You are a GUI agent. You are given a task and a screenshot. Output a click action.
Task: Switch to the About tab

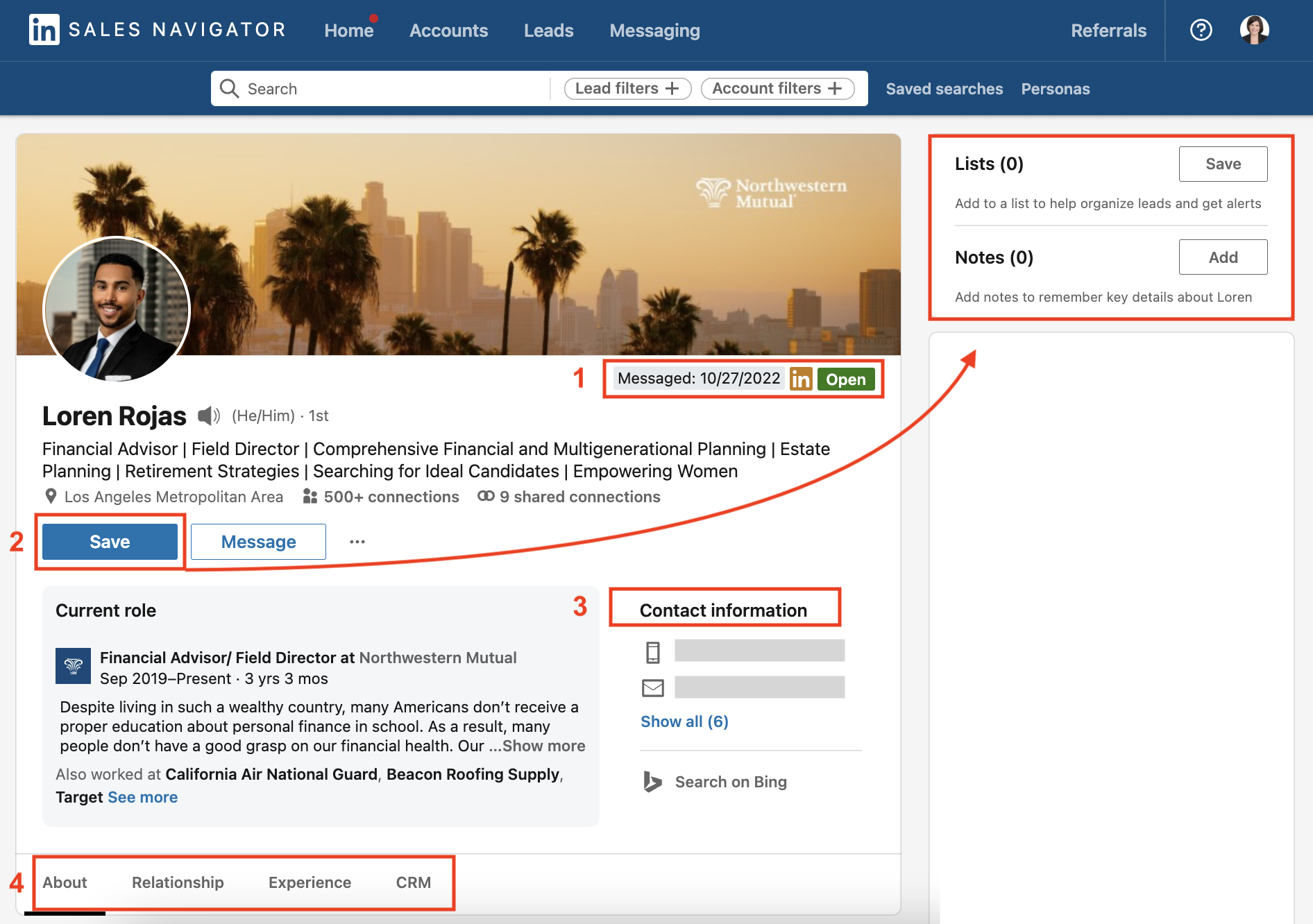pyautogui.click(x=65, y=882)
